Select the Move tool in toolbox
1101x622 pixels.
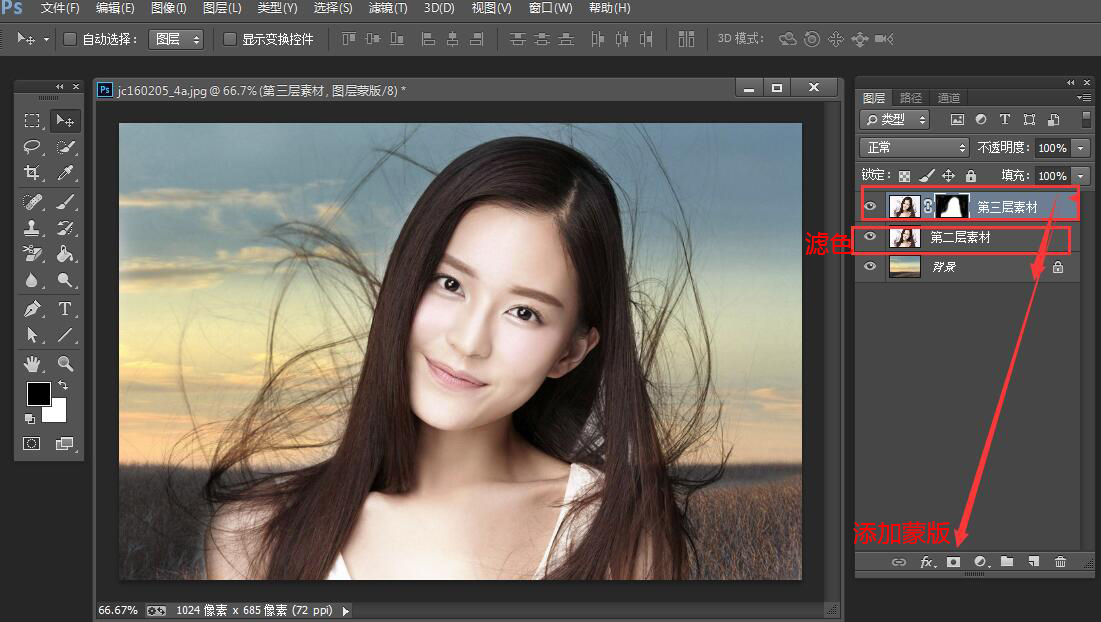click(x=65, y=121)
